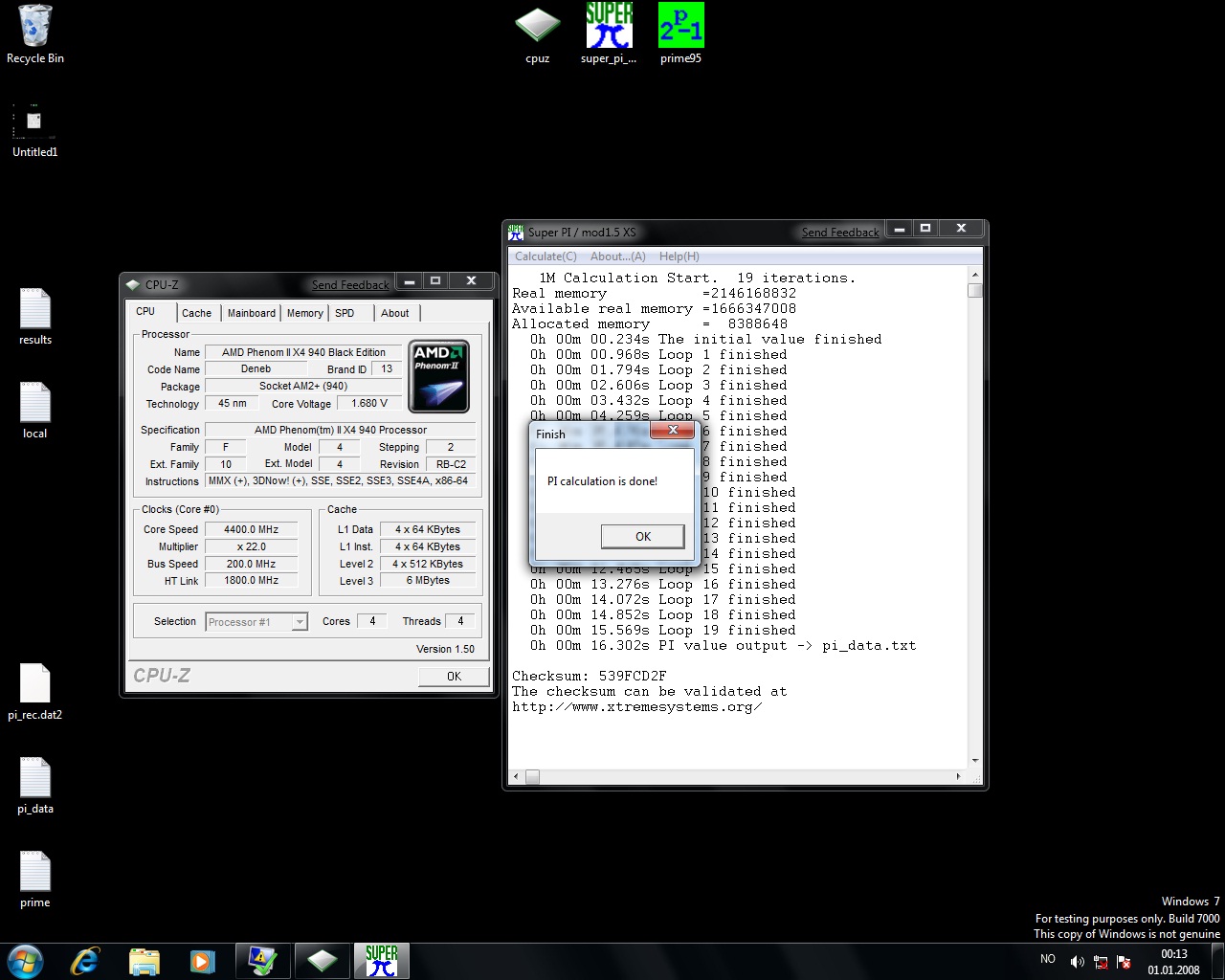Viewport: 1225px width, 980px height.
Task: Click Super PI vertical scrollbar down arrow
Action: (x=975, y=761)
